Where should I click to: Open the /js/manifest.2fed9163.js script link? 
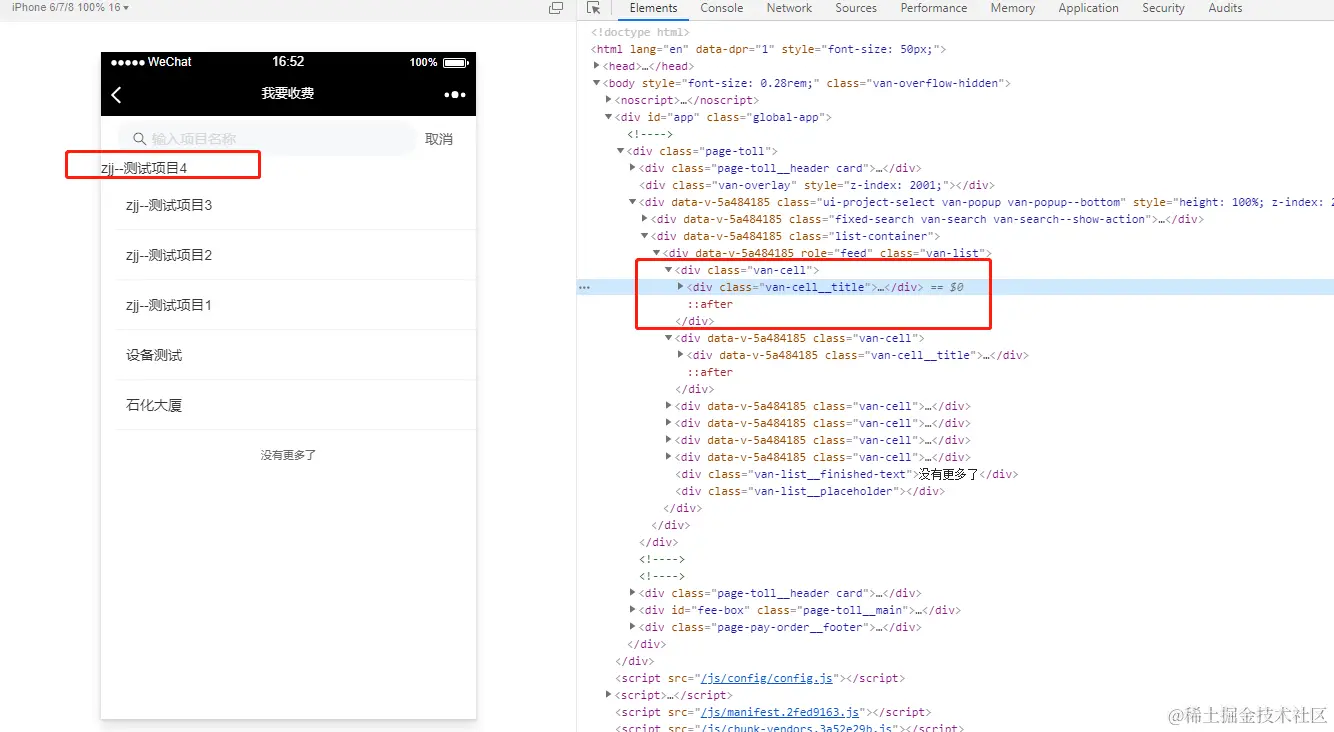(x=781, y=712)
